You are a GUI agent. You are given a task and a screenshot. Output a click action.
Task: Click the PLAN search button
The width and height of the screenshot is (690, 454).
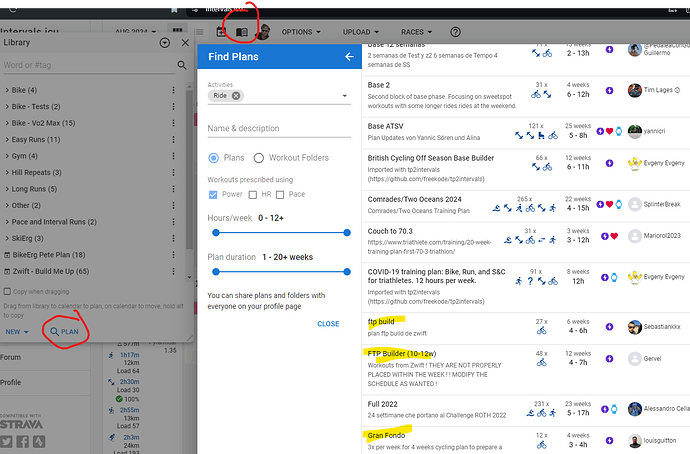[65, 332]
